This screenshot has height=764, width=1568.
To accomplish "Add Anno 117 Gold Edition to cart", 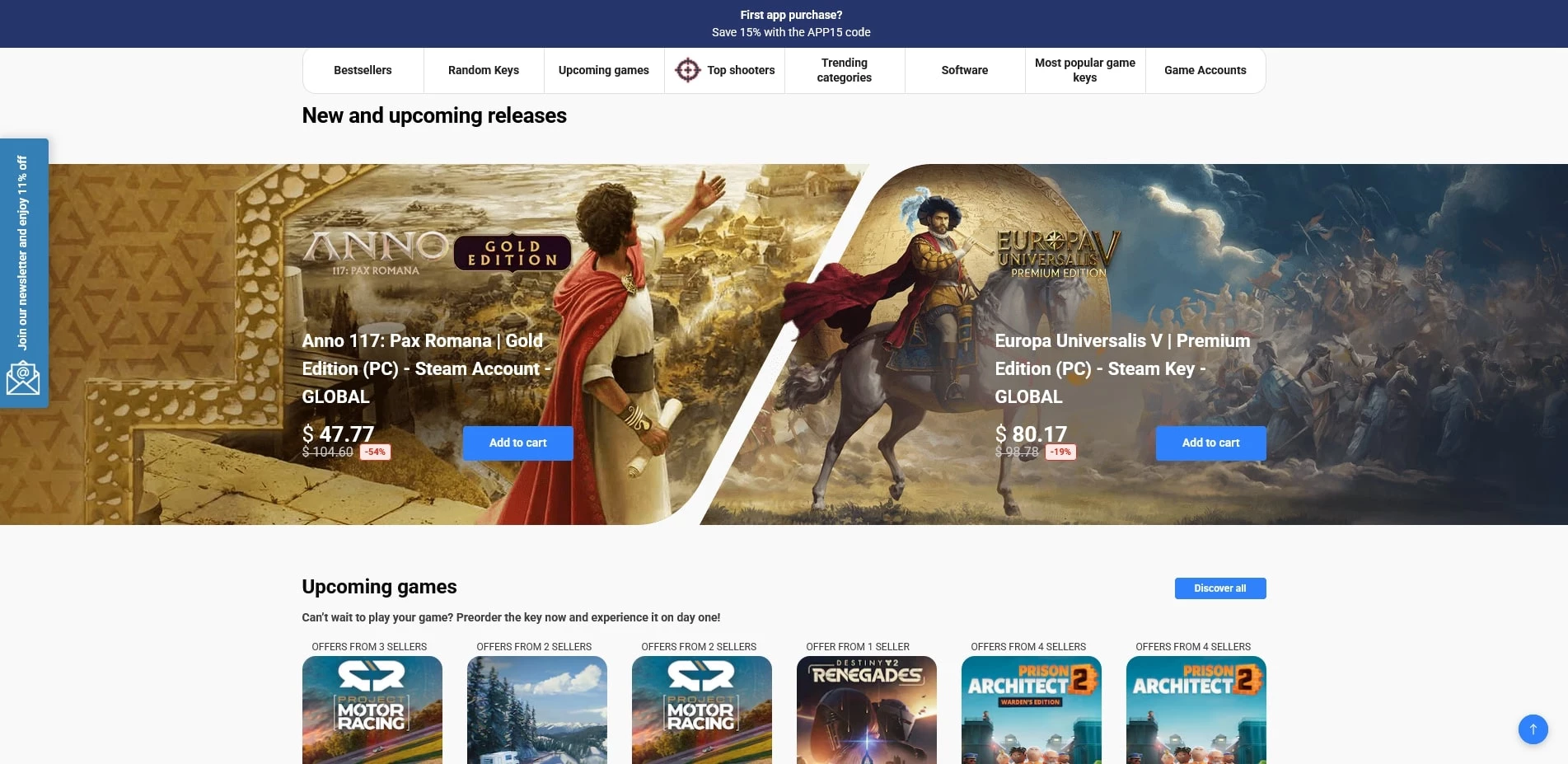I will click(517, 443).
